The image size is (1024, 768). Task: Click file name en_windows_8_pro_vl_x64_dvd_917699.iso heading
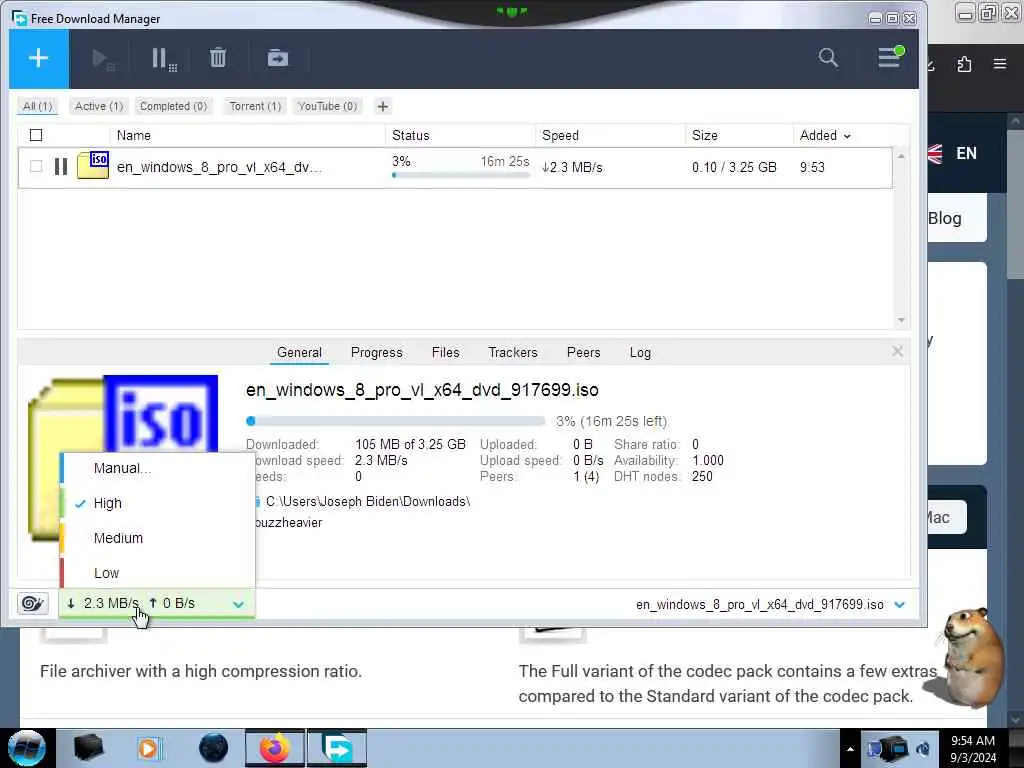pos(422,390)
